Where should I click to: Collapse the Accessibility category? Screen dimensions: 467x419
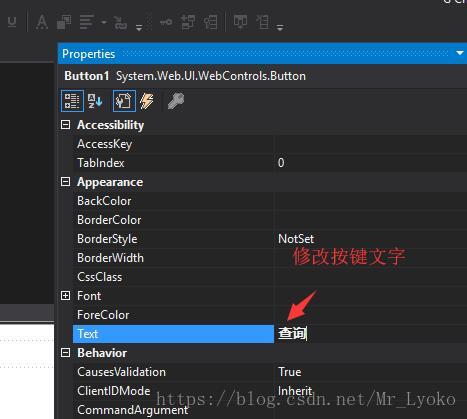66,125
